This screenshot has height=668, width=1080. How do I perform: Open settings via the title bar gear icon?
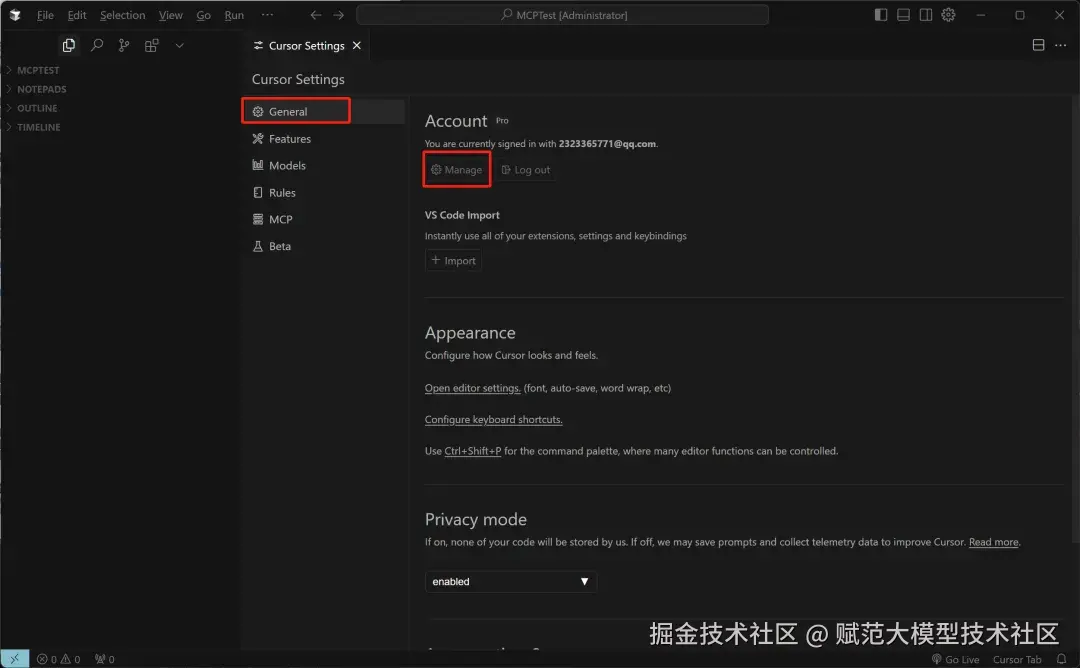[948, 14]
